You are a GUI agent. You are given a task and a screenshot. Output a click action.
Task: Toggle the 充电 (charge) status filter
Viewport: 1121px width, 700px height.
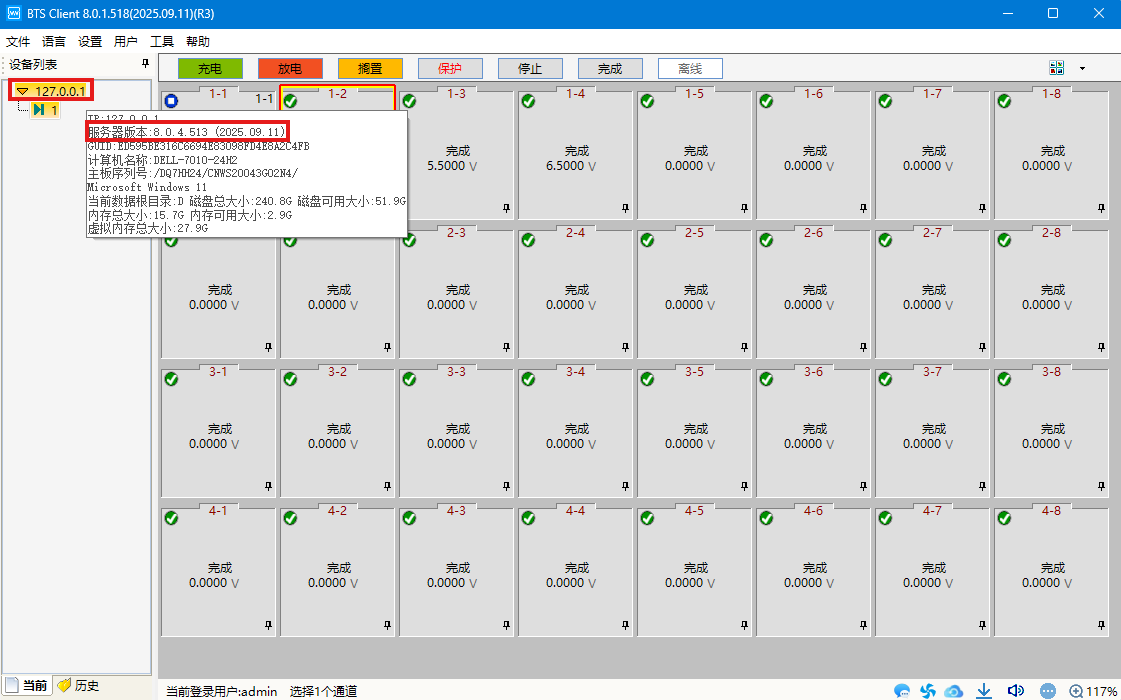pyautogui.click(x=210, y=69)
